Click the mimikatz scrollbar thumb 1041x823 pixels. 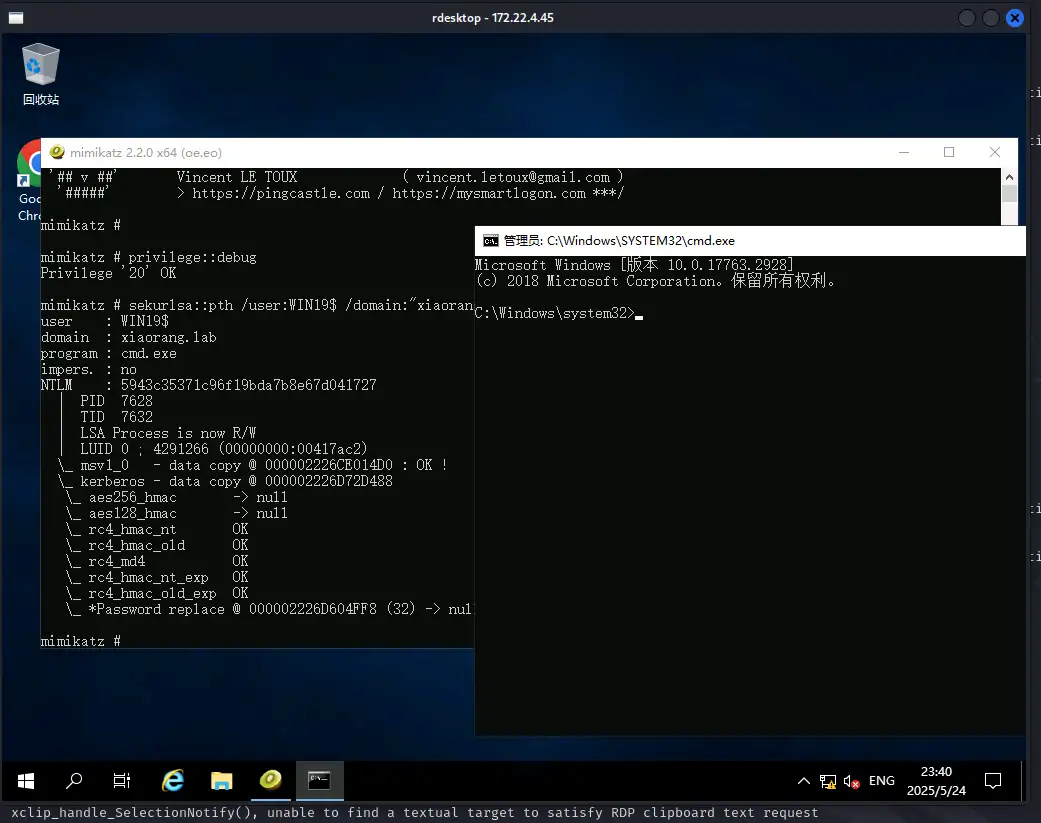coord(1009,194)
